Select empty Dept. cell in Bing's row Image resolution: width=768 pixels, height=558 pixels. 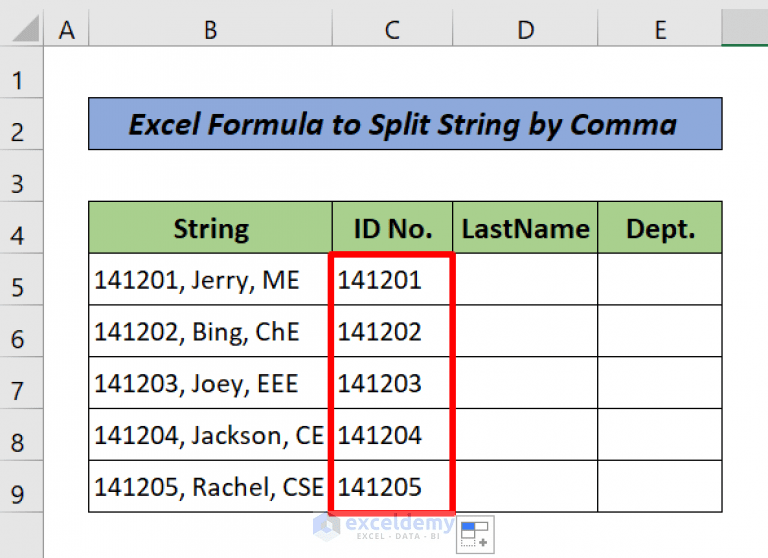pos(660,331)
